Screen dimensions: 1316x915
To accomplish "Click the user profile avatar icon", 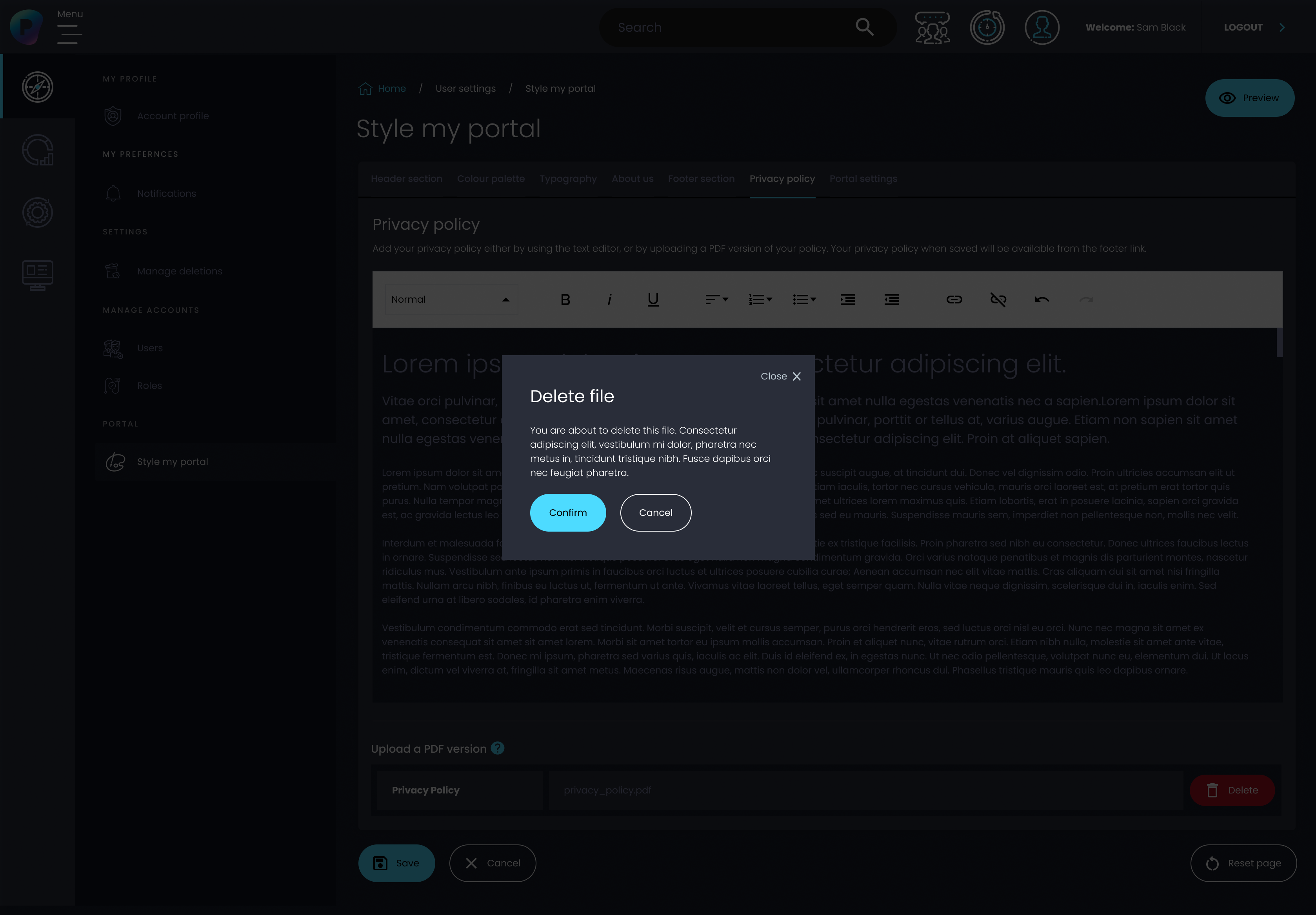I will pos(1042,27).
